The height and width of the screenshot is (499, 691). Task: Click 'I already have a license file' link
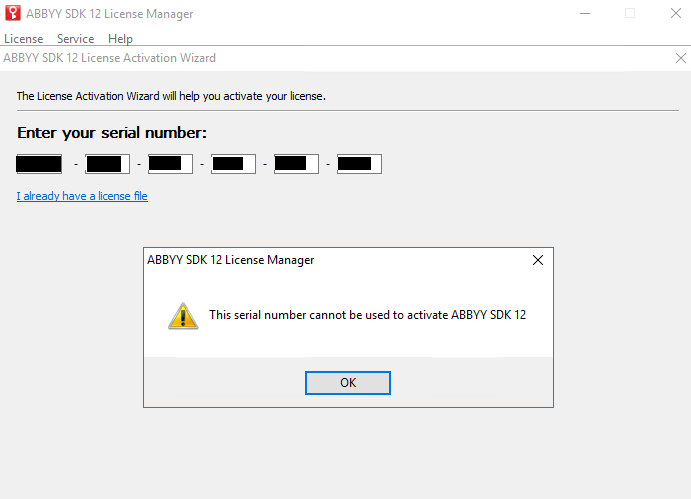[x=82, y=196]
